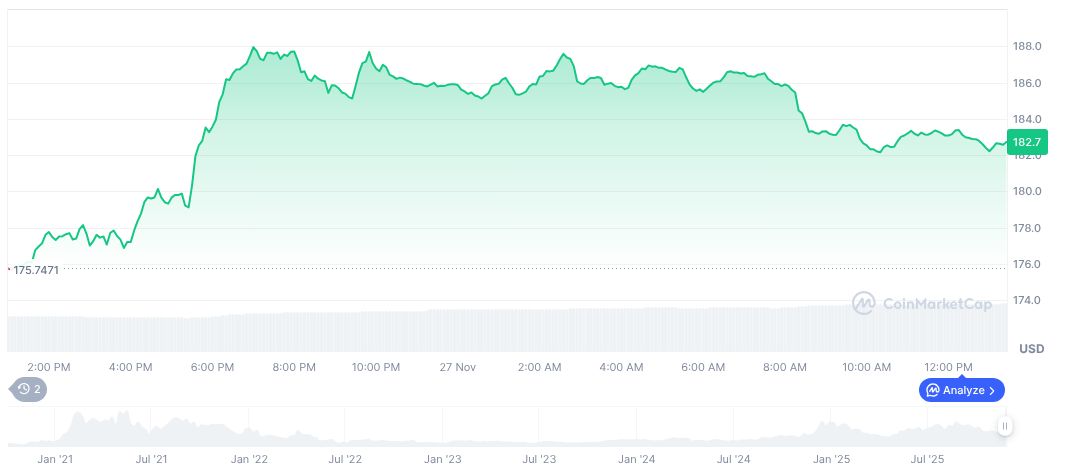Select the 27 Nov date marker
The height and width of the screenshot is (470, 1072).
pos(457,368)
